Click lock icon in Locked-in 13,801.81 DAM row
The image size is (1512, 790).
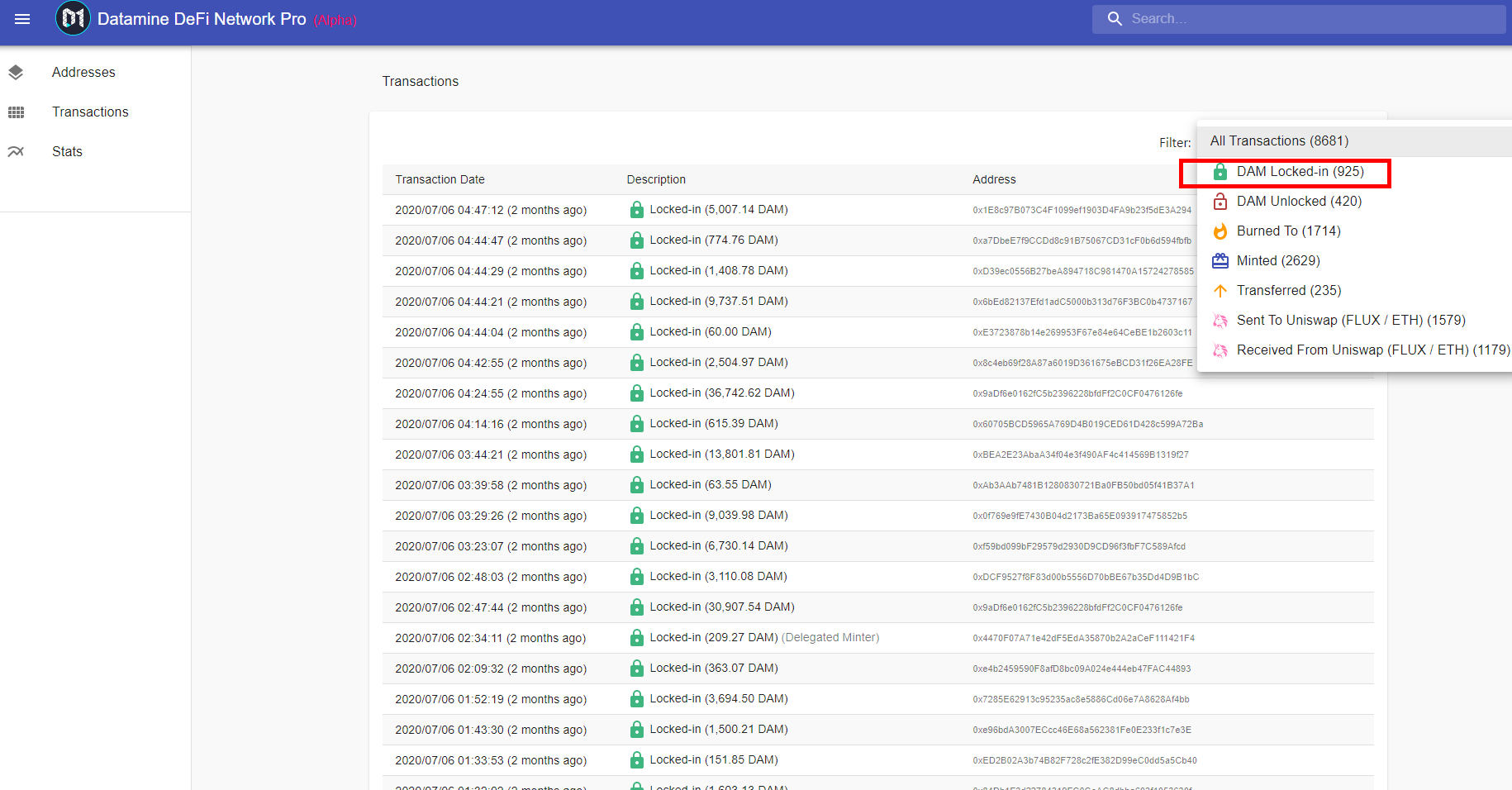point(637,454)
